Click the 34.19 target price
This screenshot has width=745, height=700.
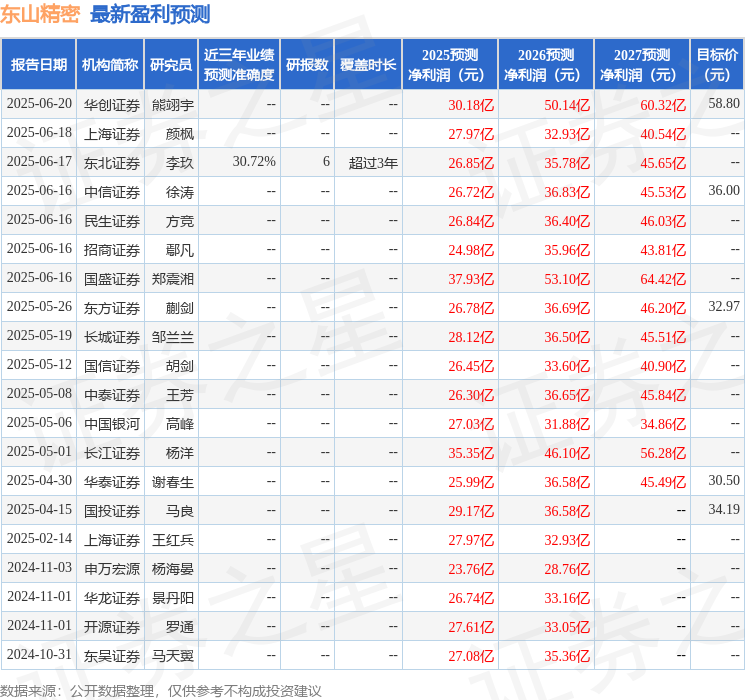pos(724,509)
